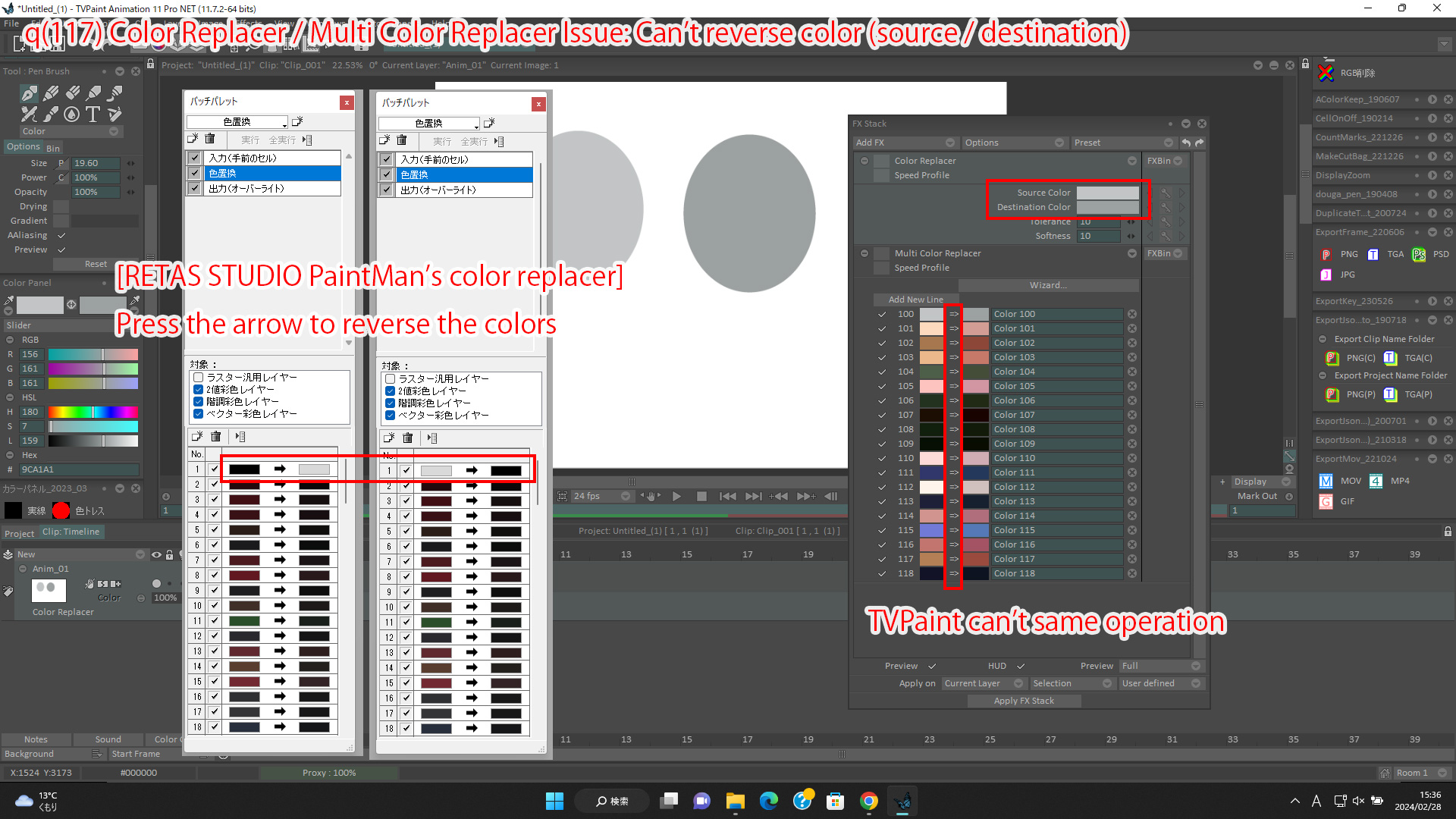Collapse the Multi Color Replacer effect
1456x819 pixels.
pyautogui.click(x=864, y=253)
